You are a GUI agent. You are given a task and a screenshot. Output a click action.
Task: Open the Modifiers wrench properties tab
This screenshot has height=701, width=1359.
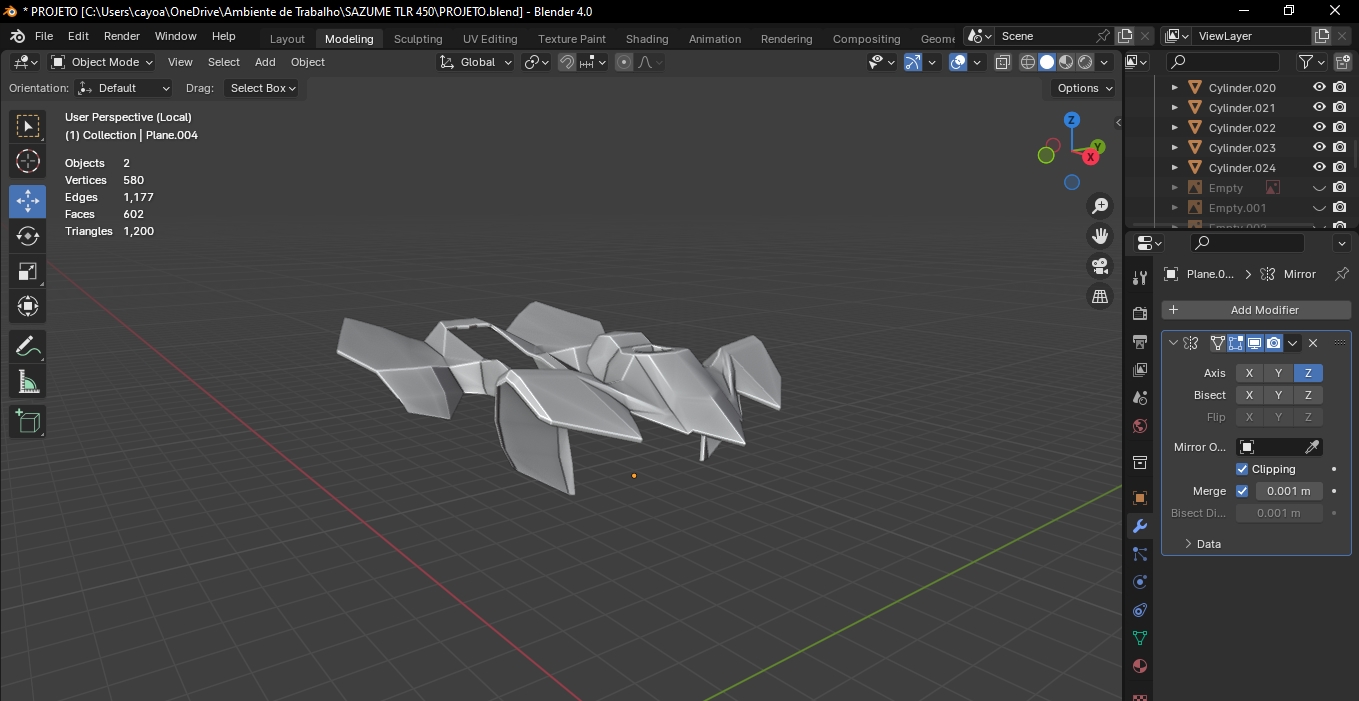[x=1139, y=526]
